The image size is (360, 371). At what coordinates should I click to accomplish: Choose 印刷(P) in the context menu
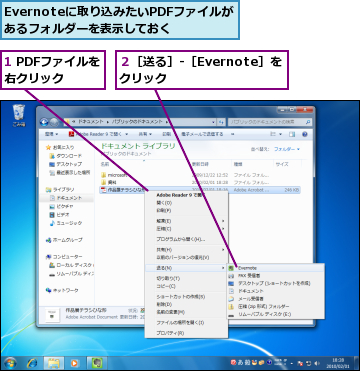pyautogui.click(x=187, y=211)
